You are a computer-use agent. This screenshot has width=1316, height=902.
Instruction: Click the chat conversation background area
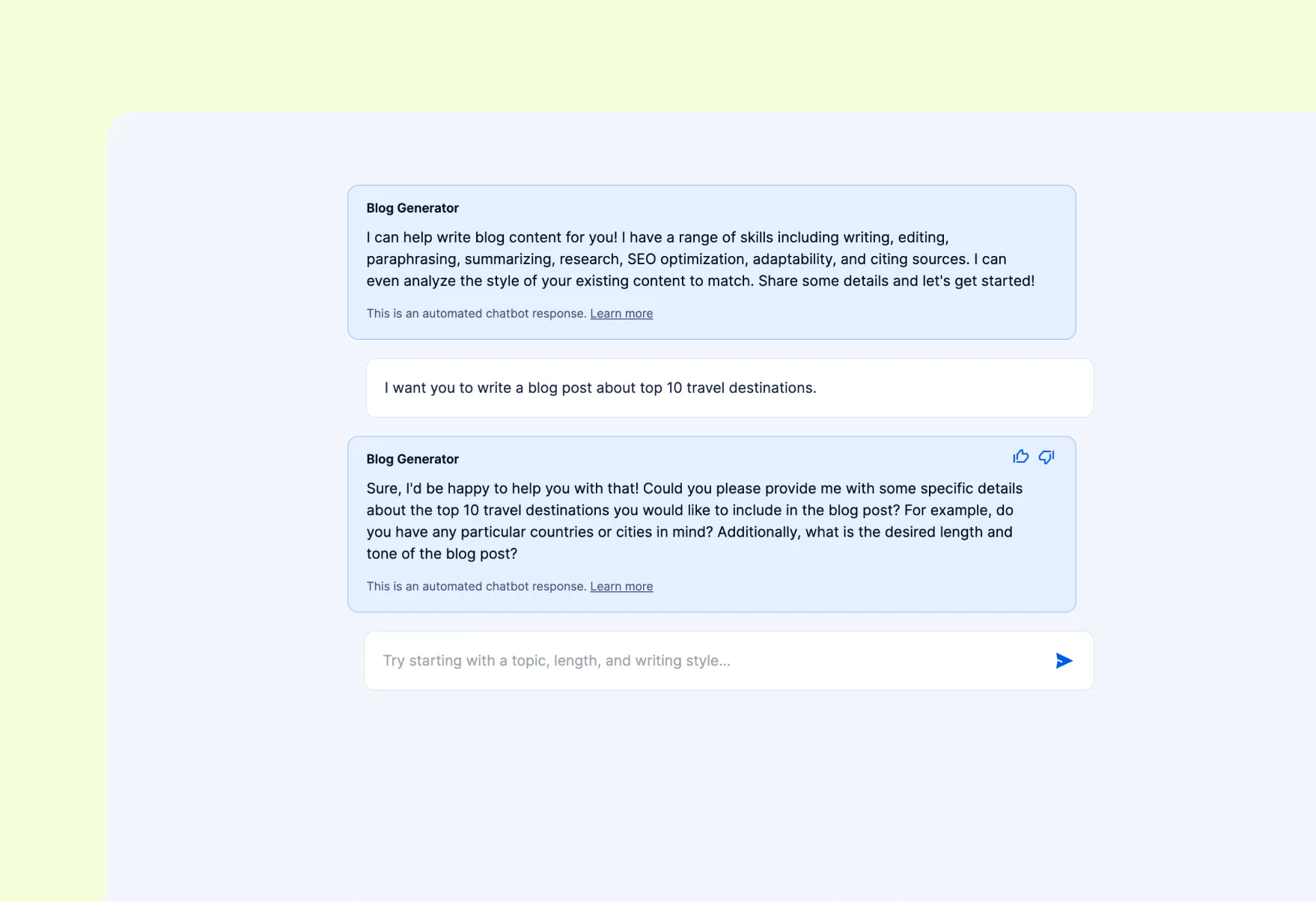click(x=711, y=786)
